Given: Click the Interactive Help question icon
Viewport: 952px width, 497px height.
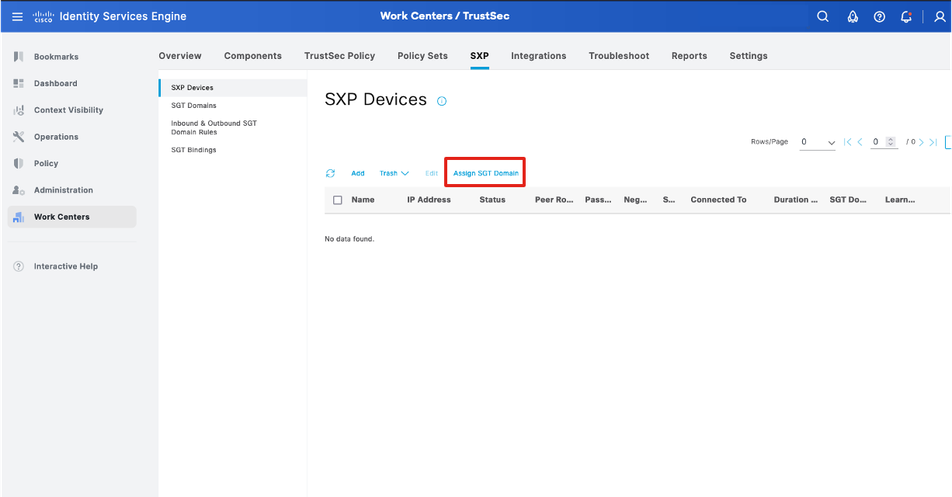Looking at the screenshot, I should [x=18, y=266].
